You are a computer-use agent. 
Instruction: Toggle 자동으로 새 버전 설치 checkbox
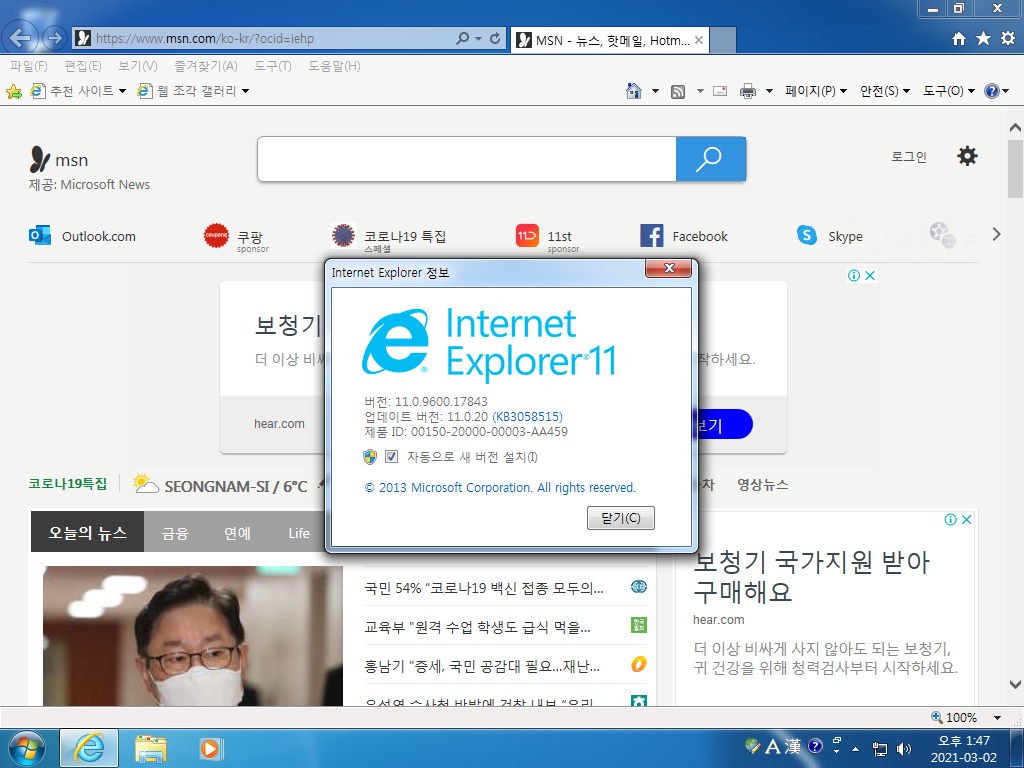coord(391,456)
